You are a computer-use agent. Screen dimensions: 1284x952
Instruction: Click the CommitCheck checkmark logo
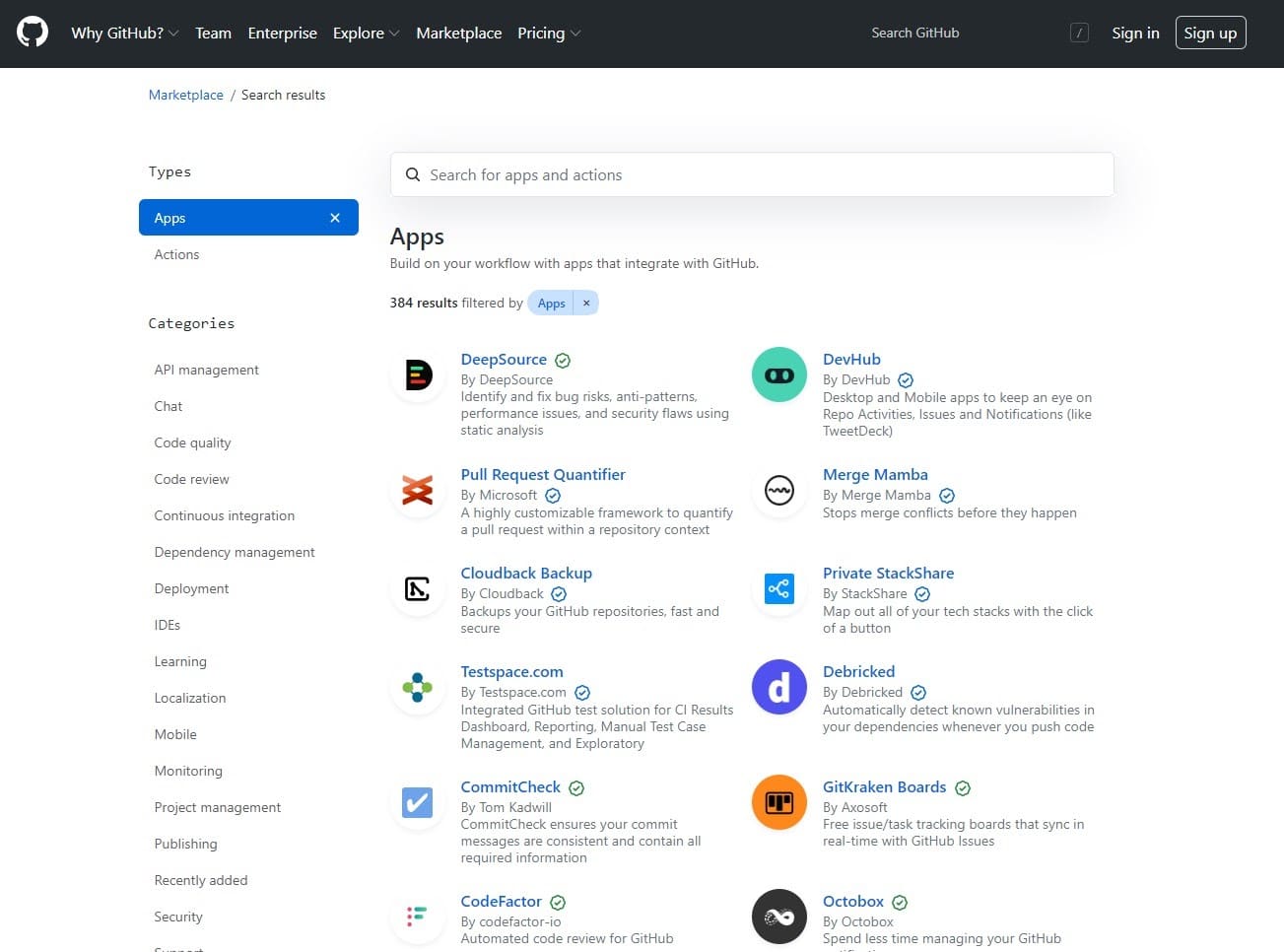(418, 802)
